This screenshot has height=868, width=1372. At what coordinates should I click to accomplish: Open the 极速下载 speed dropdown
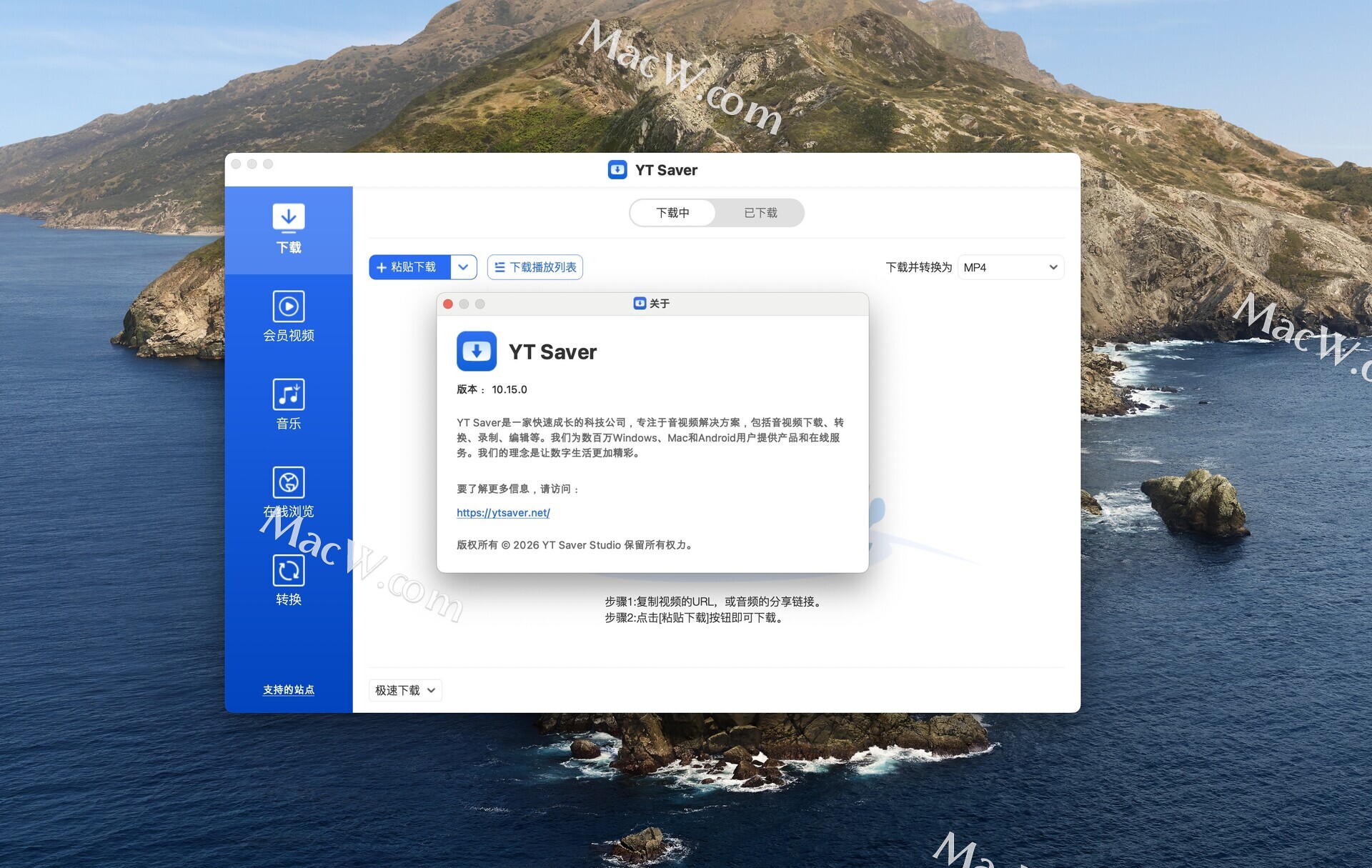click(405, 690)
